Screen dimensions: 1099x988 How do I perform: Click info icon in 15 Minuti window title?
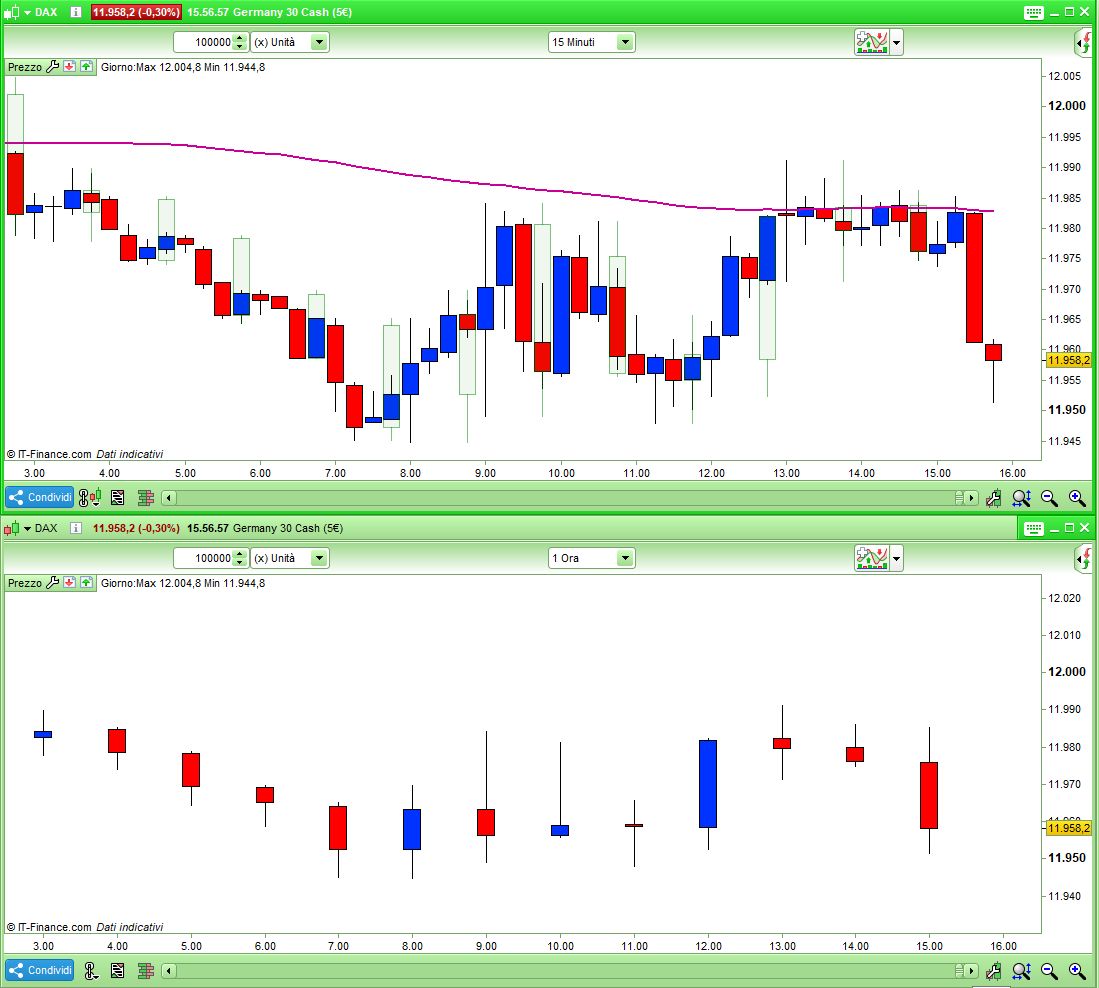pos(76,12)
